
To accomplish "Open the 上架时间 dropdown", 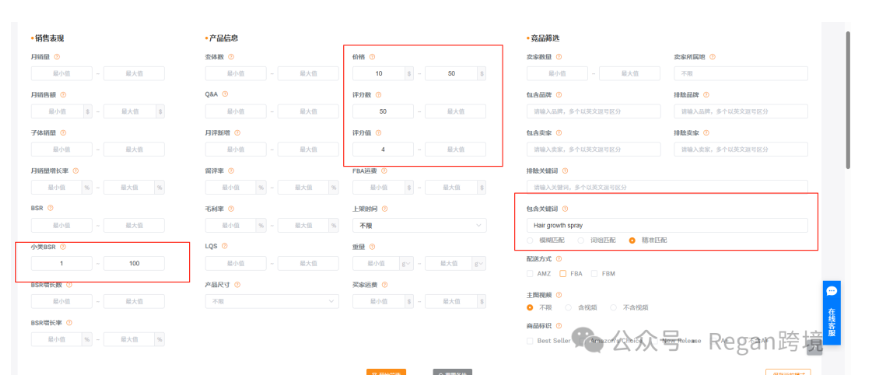I will (x=420, y=225).
